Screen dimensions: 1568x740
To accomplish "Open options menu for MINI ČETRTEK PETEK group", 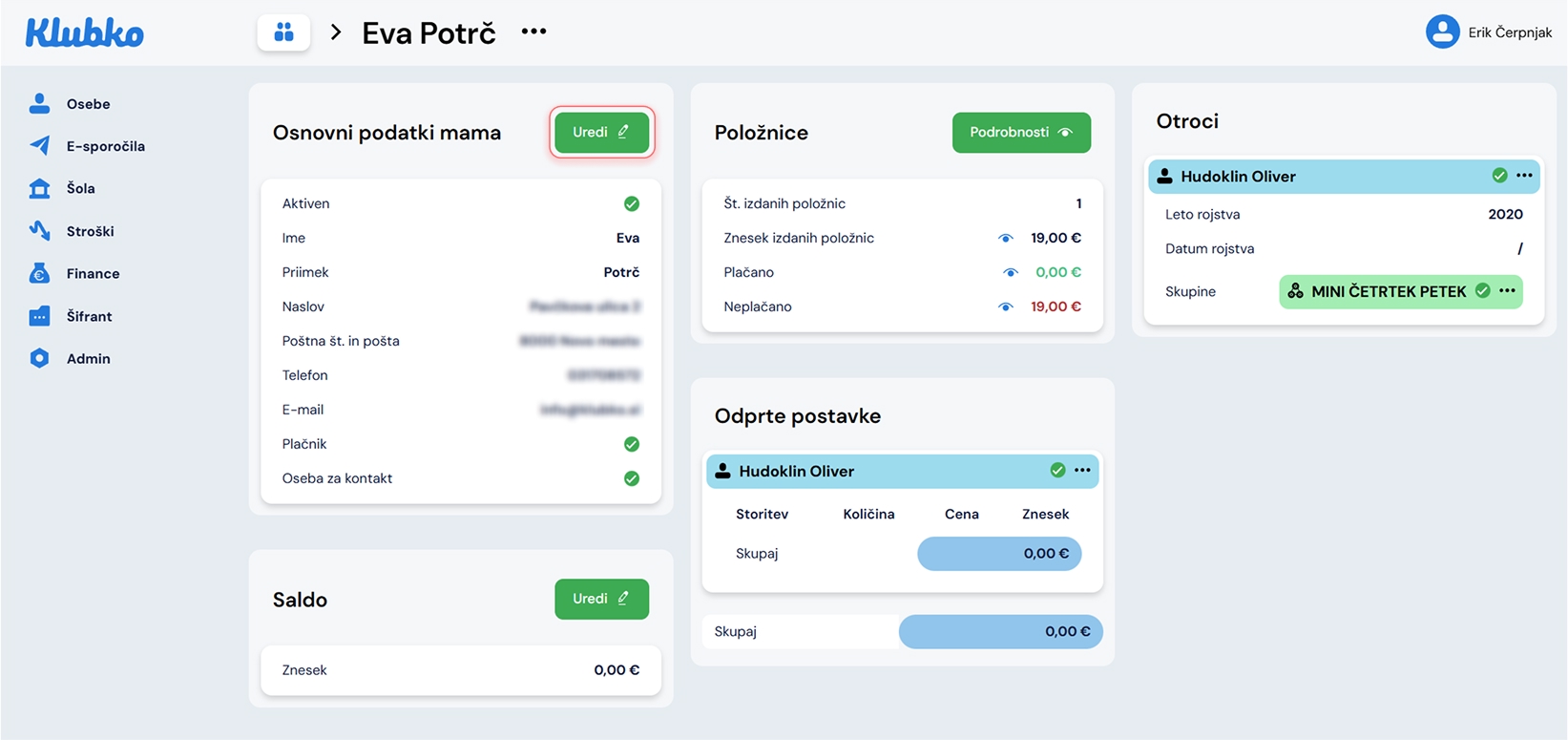I will (x=1507, y=290).
